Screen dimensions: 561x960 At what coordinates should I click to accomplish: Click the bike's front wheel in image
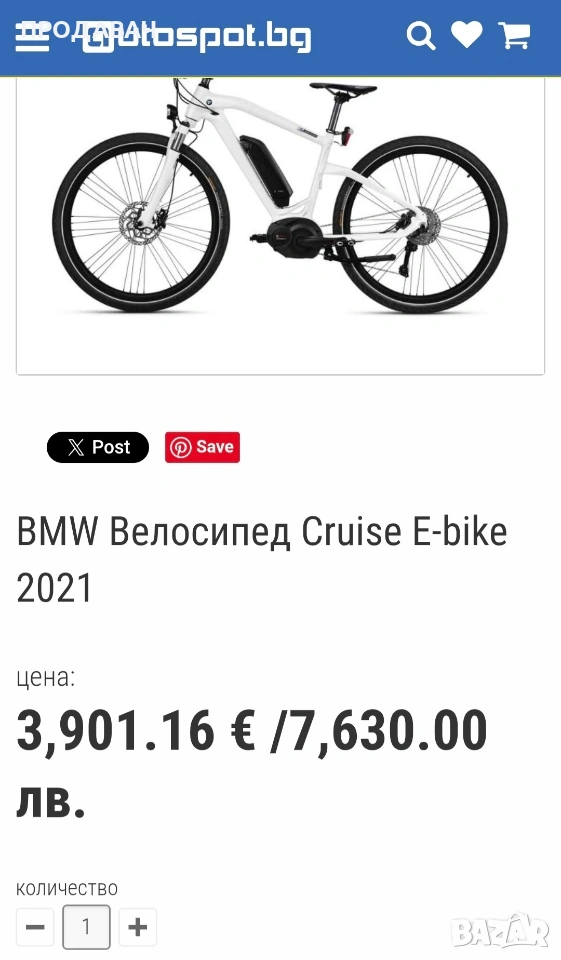(x=141, y=224)
